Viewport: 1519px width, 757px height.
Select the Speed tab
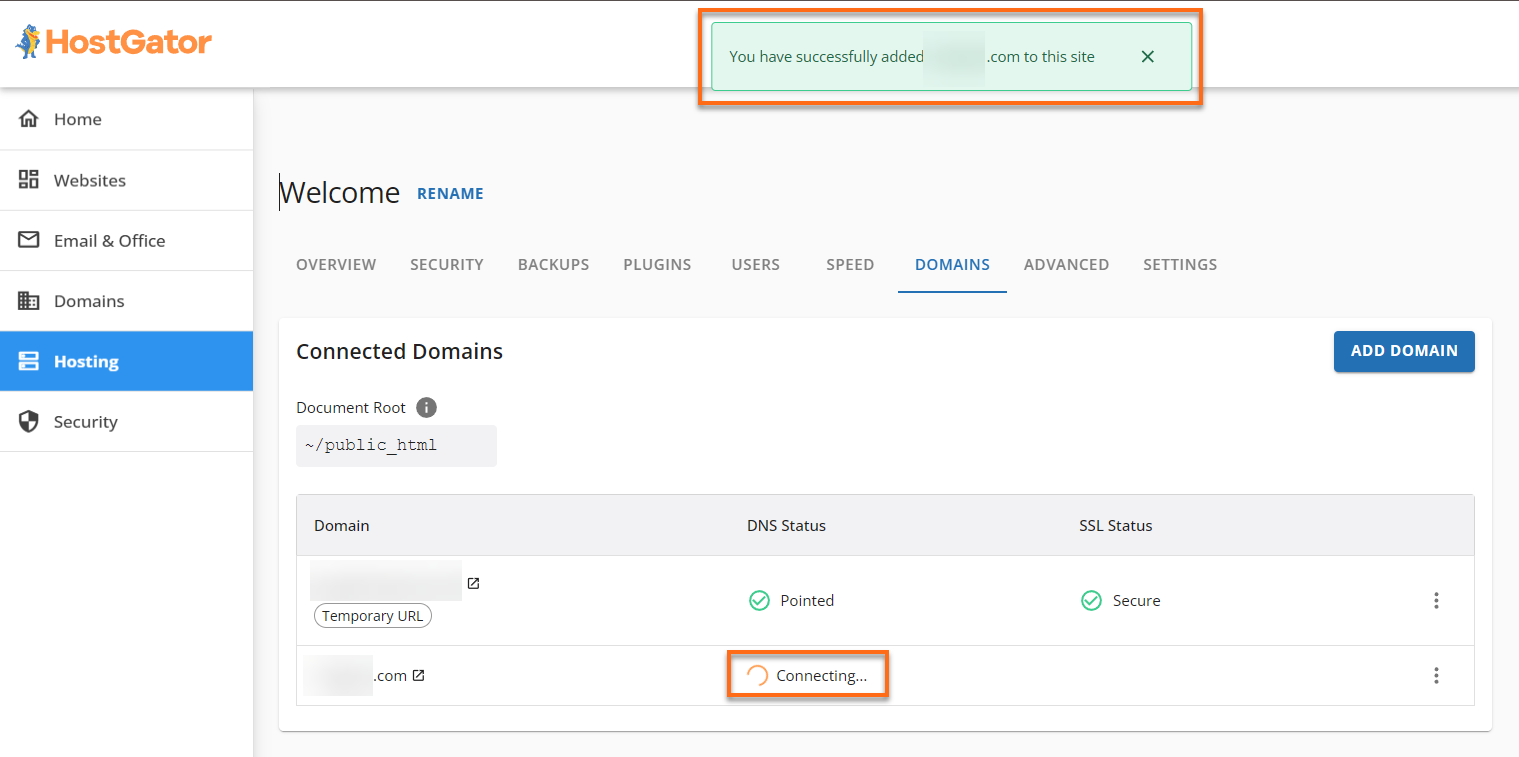point(850,264)
